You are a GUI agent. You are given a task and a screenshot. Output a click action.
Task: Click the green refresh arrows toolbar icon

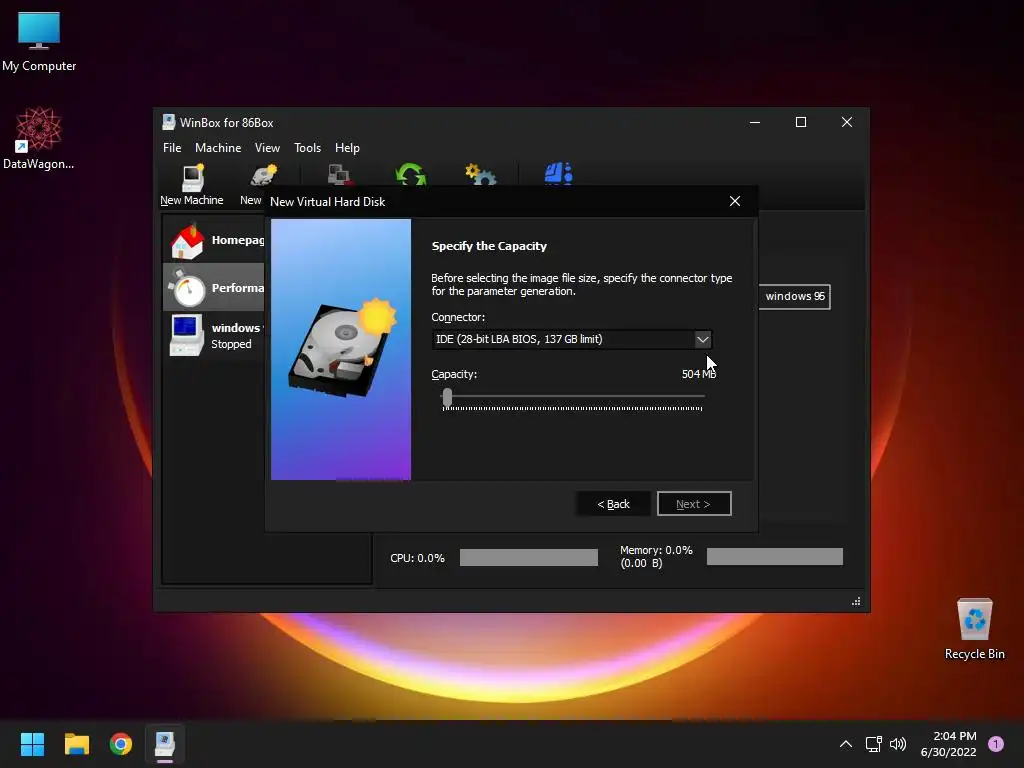pos(411,174)
